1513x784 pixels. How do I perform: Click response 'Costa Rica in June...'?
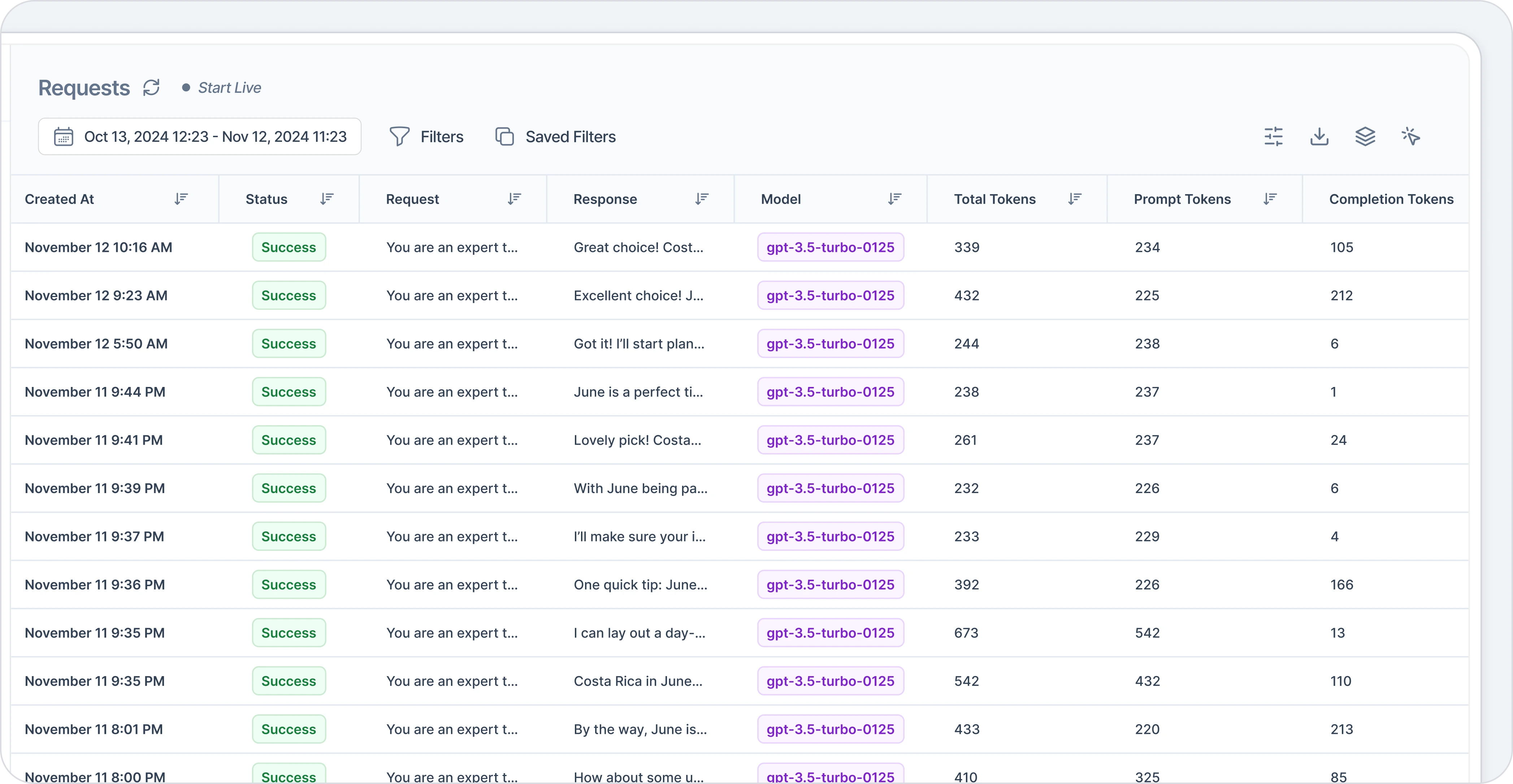(x=638, y=681)
